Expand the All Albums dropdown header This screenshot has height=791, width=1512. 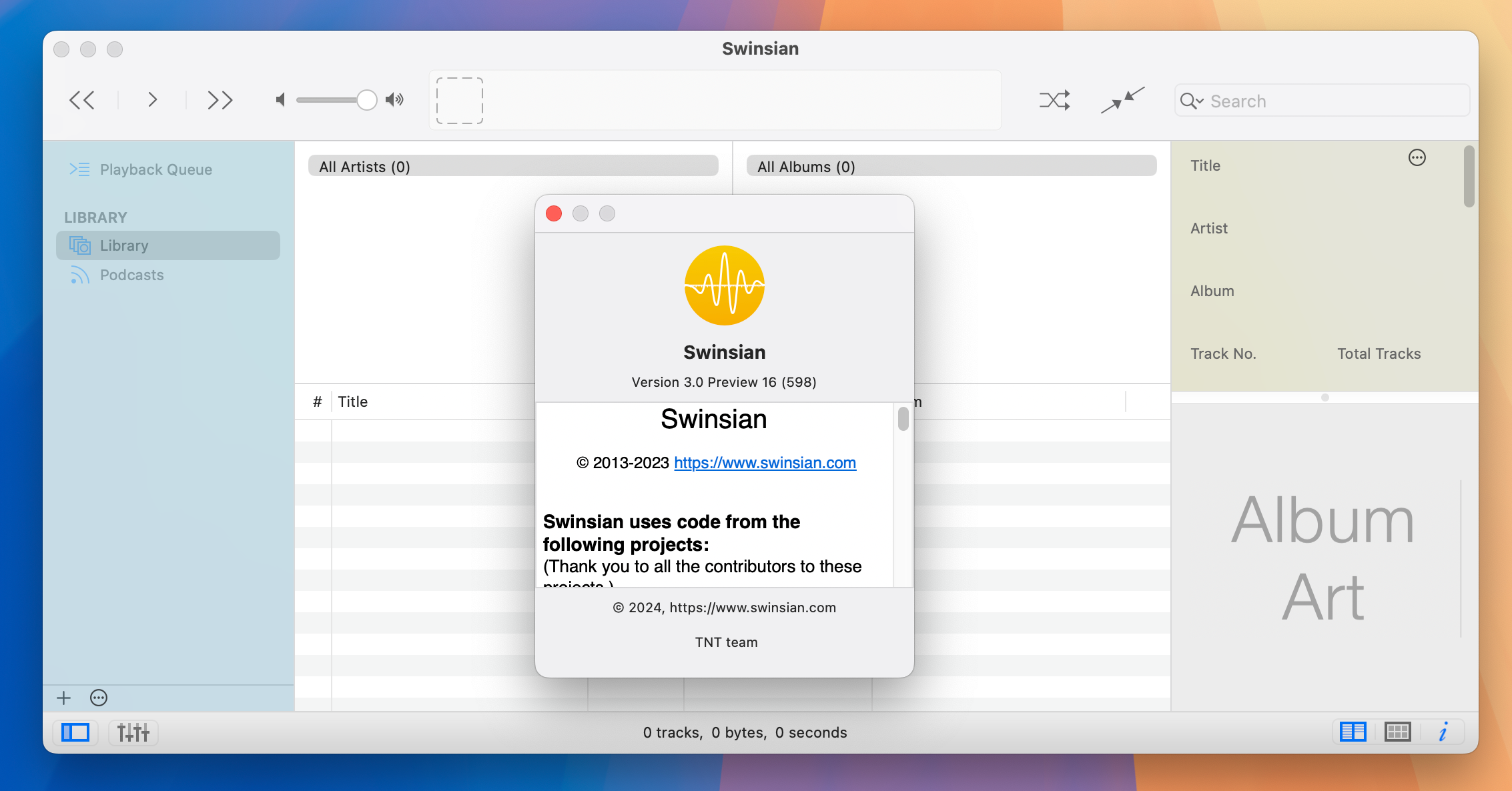click(951, 166)
